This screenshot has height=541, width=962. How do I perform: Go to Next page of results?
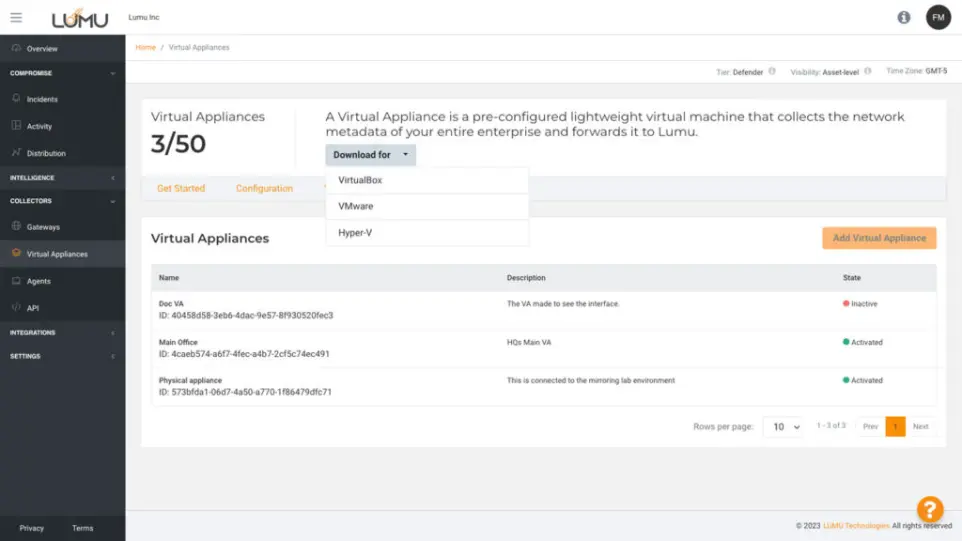(x=920, y=426)
